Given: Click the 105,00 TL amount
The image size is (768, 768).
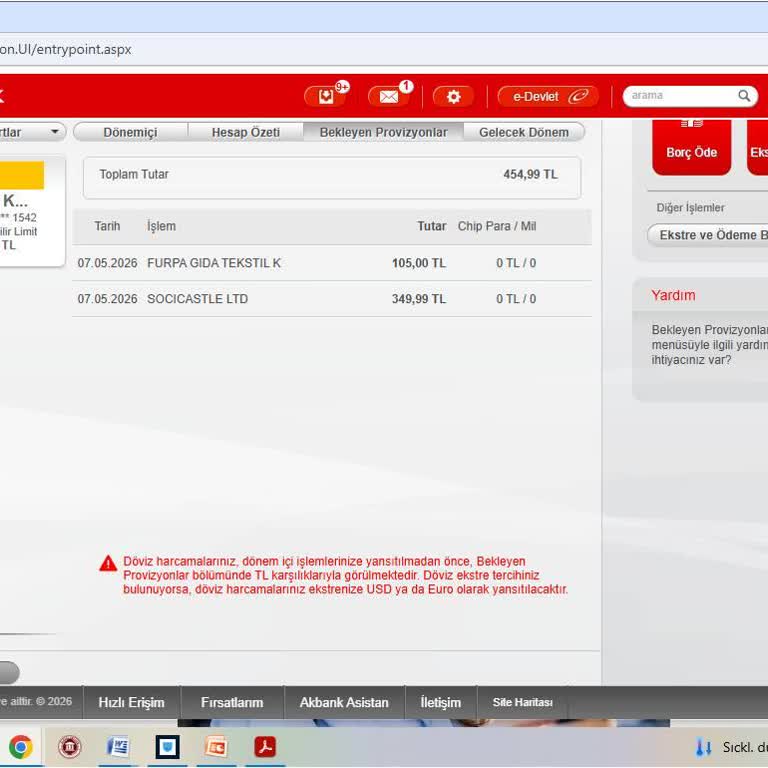Looking at the screenshot, I should (419, 263).
